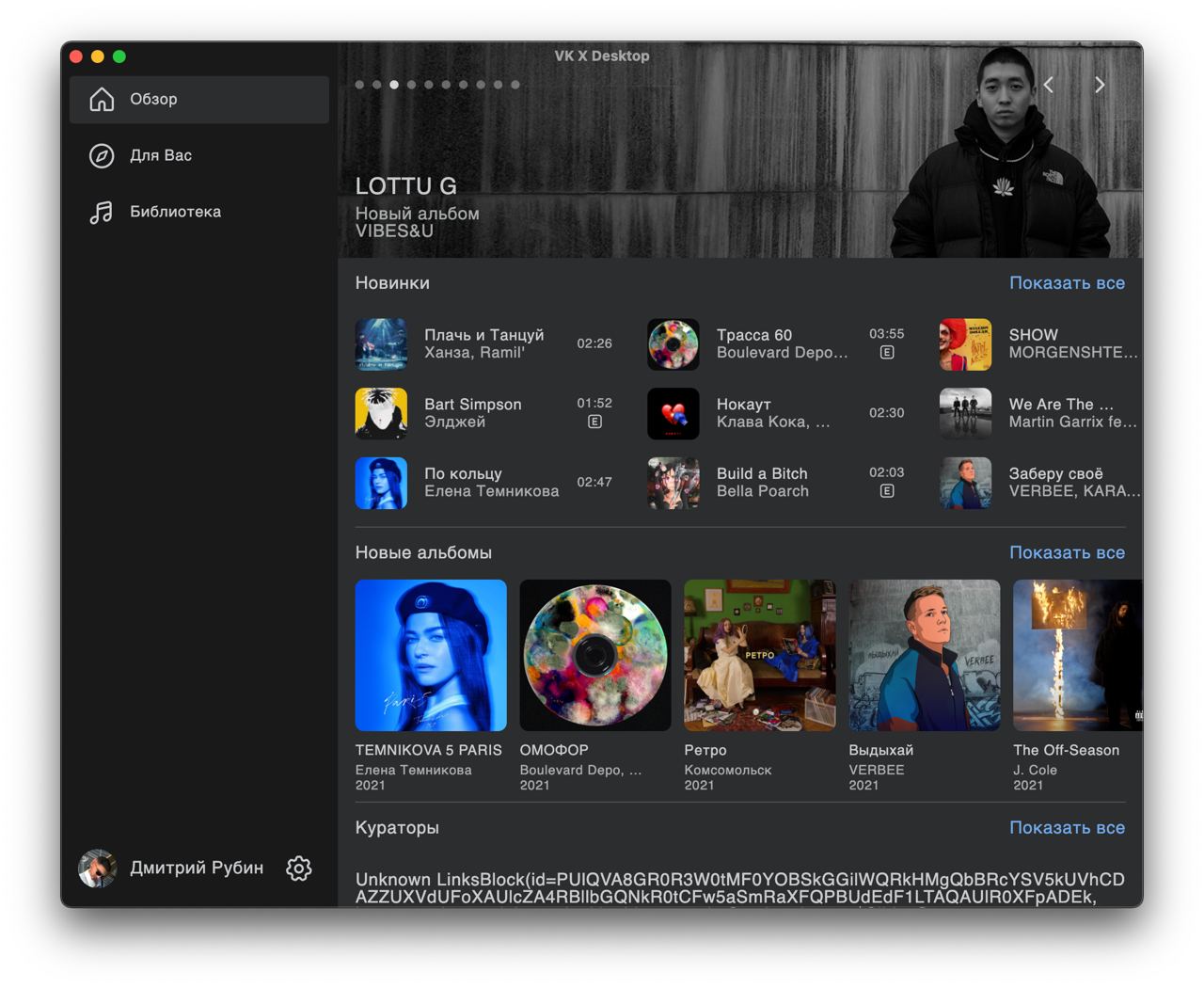Screen dimensions: 1204x988
Task: Play Заберу своё cover thumbnail
Action: click(x=966, y=483)
